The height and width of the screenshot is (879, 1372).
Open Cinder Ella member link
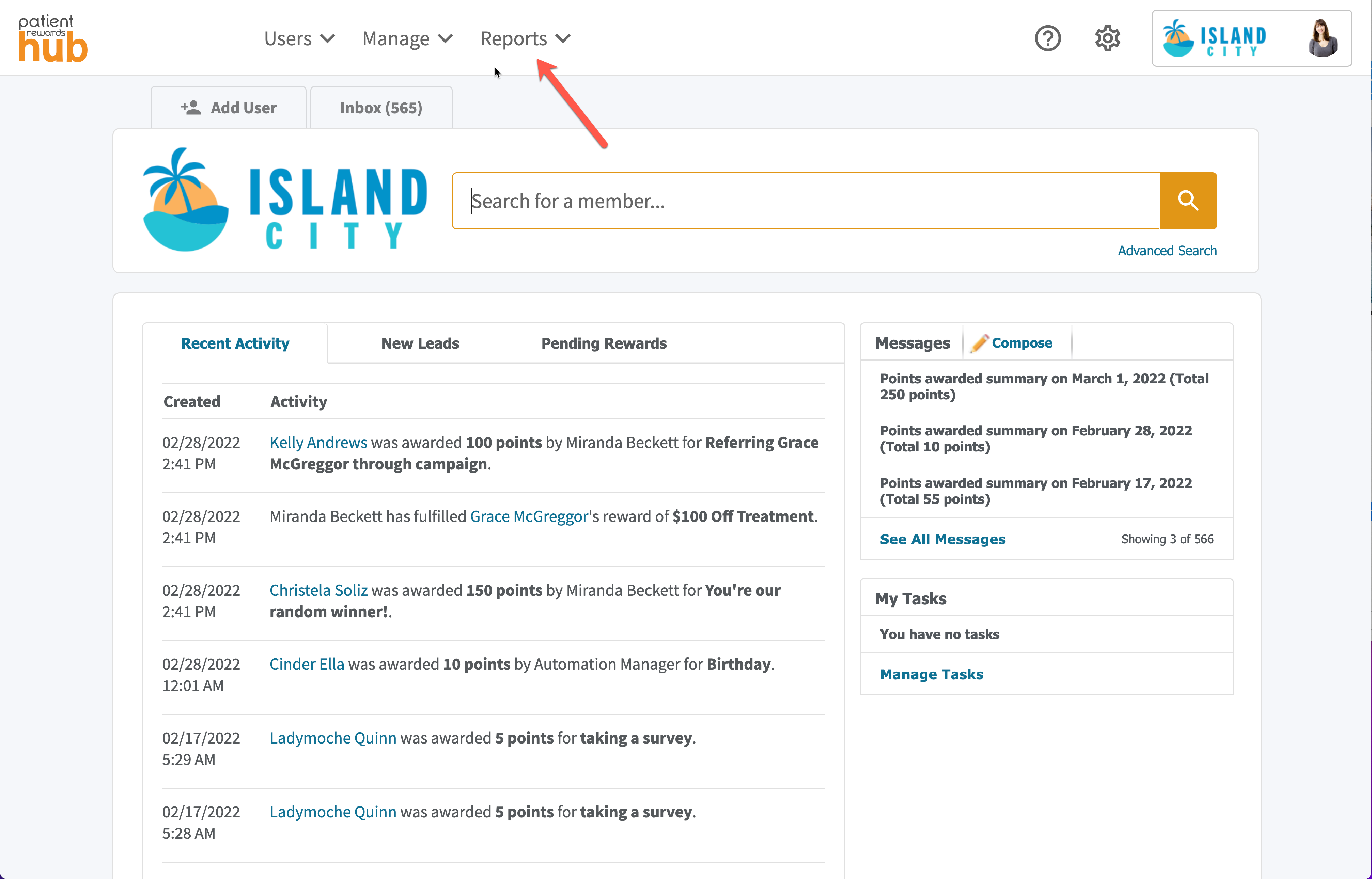[307, 665]
